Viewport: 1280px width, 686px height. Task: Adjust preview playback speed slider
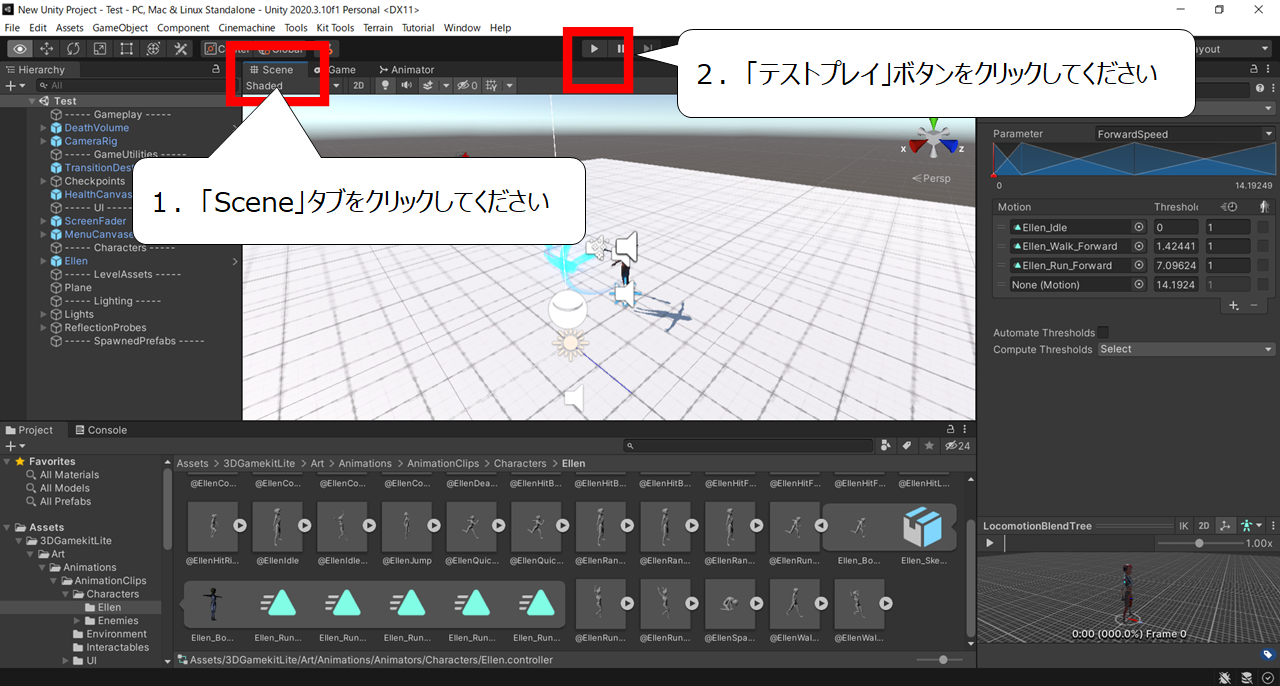[1198, 543]
